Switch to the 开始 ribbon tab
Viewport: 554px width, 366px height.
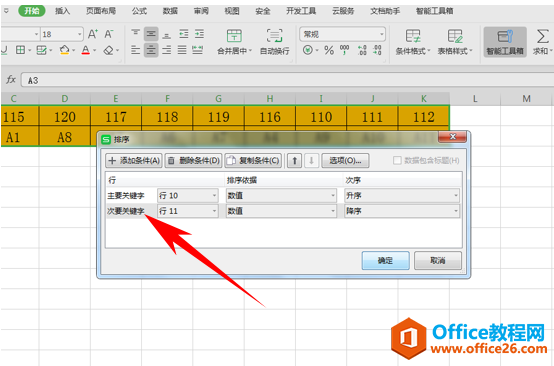32,11
